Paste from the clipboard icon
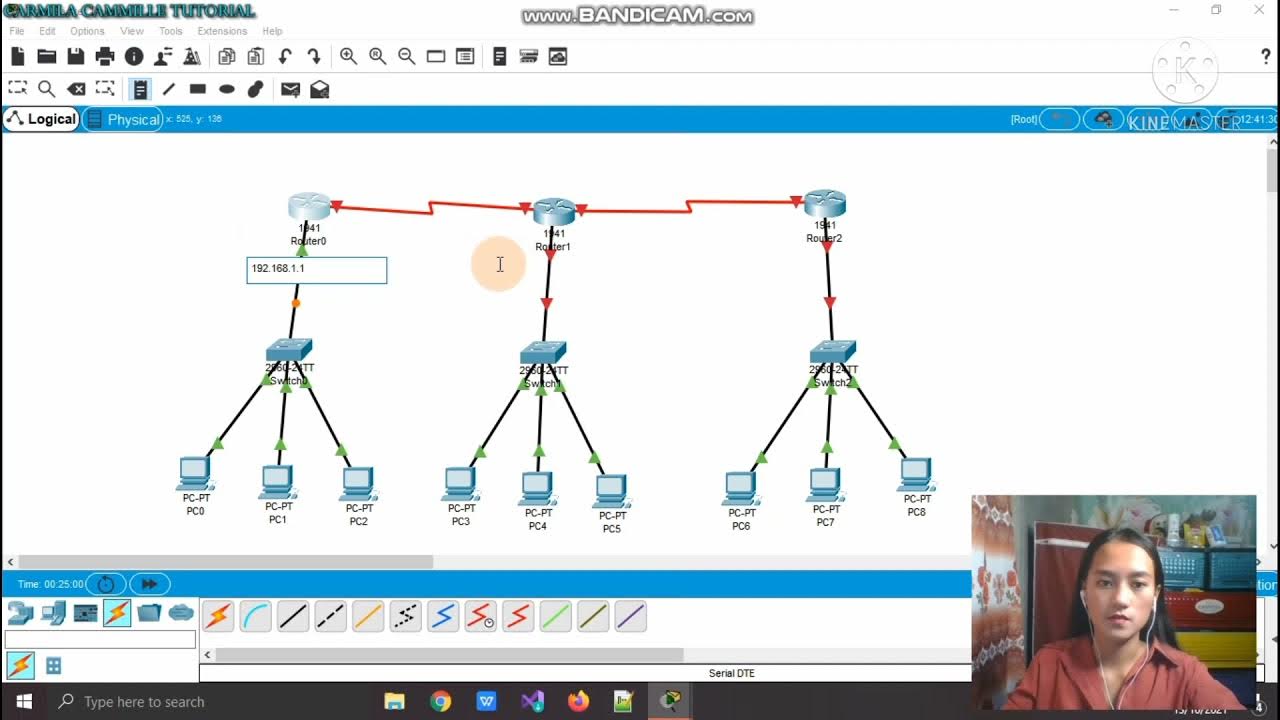Screen dimensions: 1280x720 tap(256, 57)
